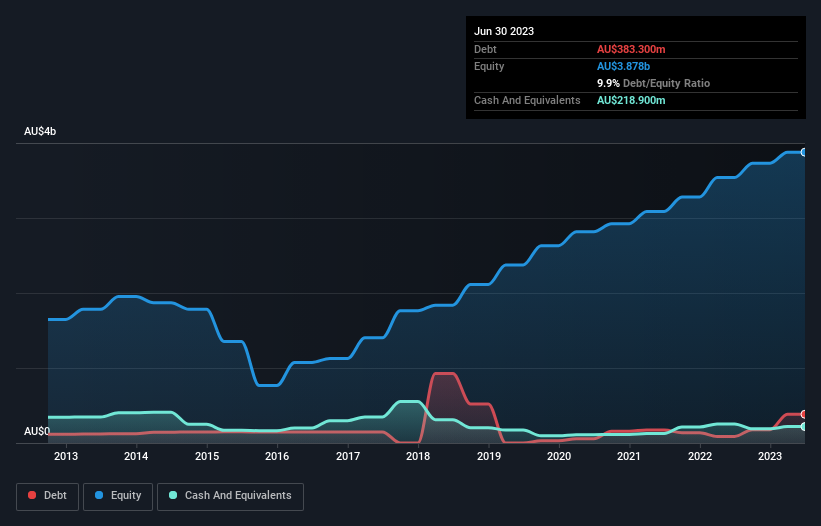The height and width of the screenshot is (526, 821).
Task: Click the Debt label in tooltip
Action: point(485,49)
